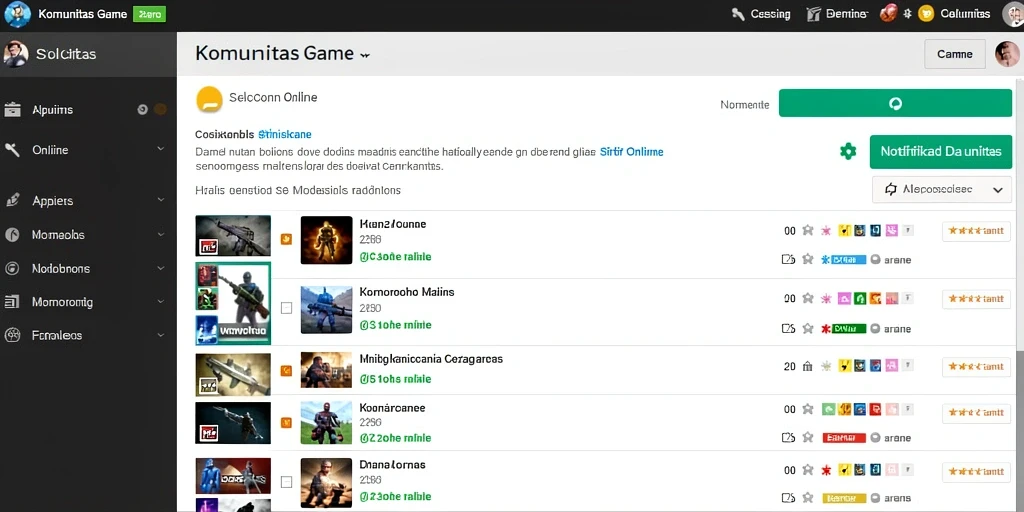Click the wheel icon next to Fonaleos

tap(12, 335)
